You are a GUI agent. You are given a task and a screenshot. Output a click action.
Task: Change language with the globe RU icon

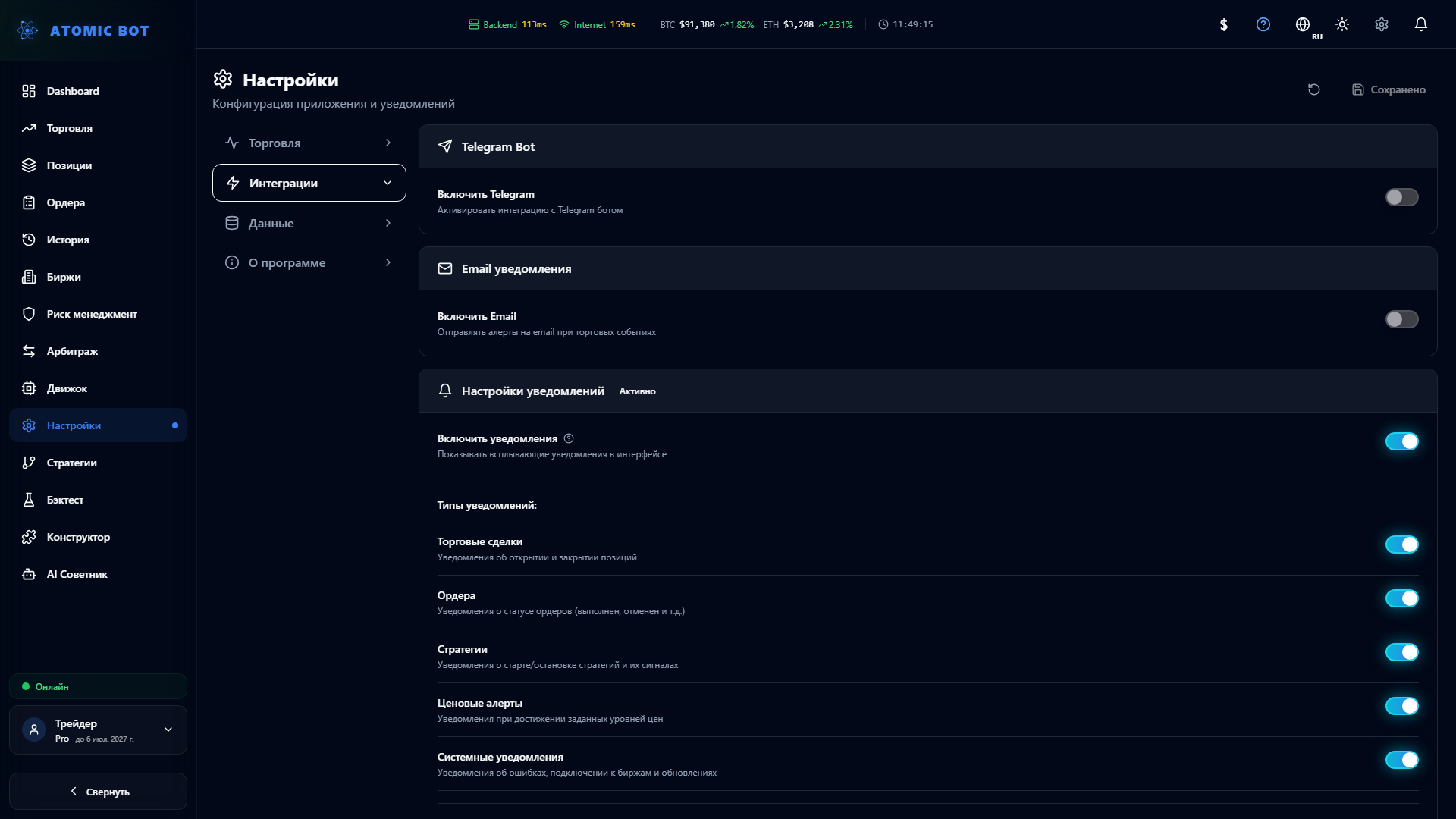click(1303, 24)
